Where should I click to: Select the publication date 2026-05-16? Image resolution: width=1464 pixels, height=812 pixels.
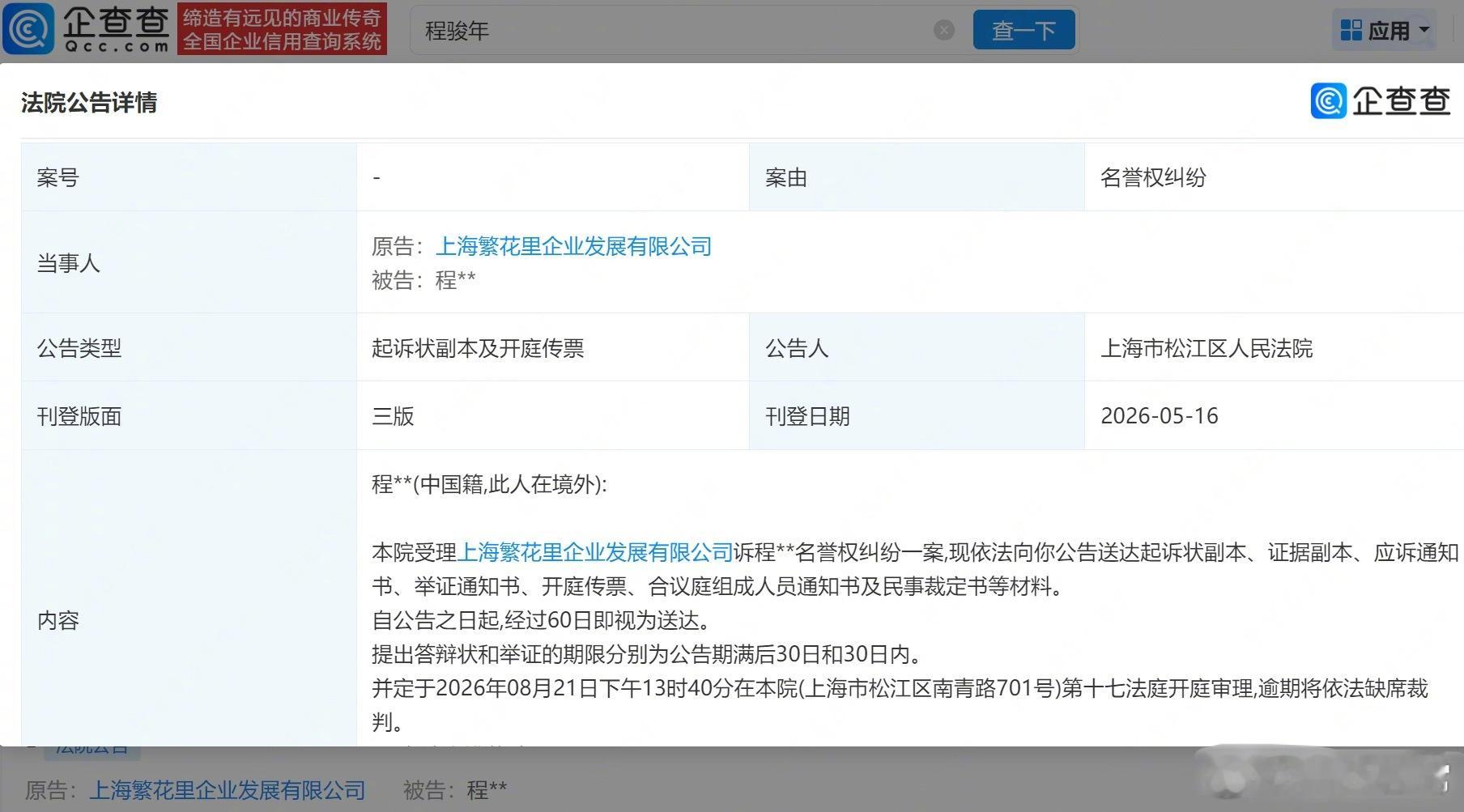click(1160, 416)
